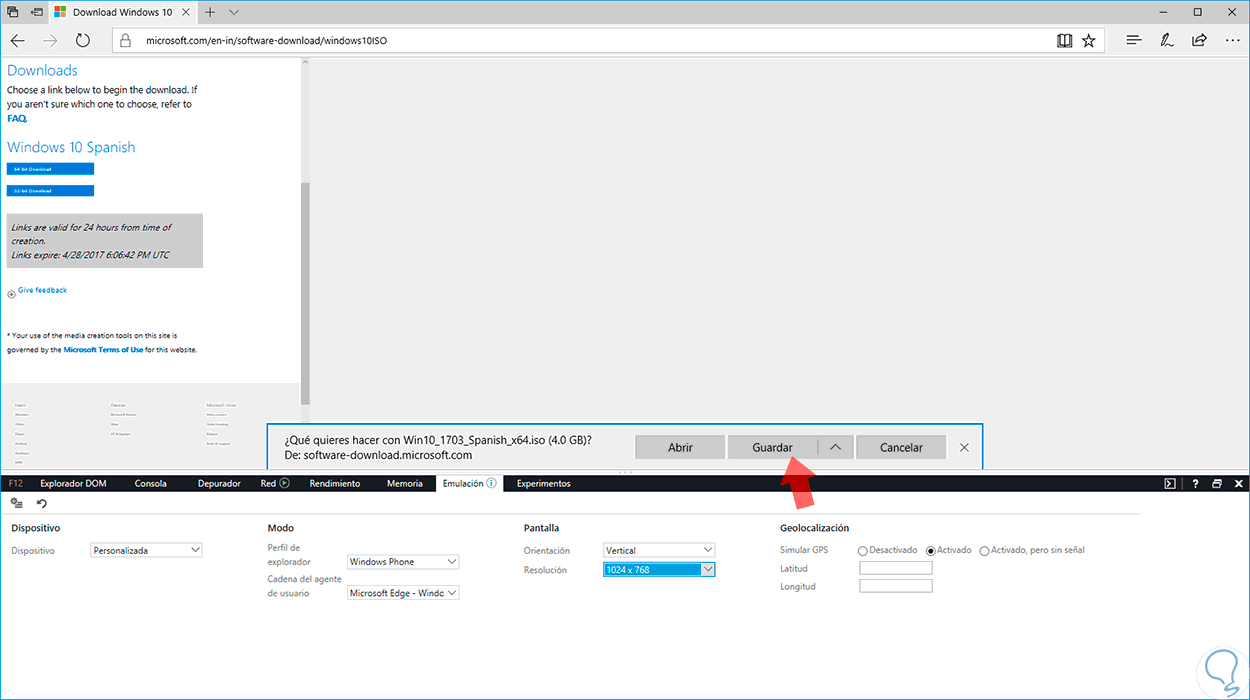
Task: Undock the developer tools panel
Action: click(x=1217, y=484)
